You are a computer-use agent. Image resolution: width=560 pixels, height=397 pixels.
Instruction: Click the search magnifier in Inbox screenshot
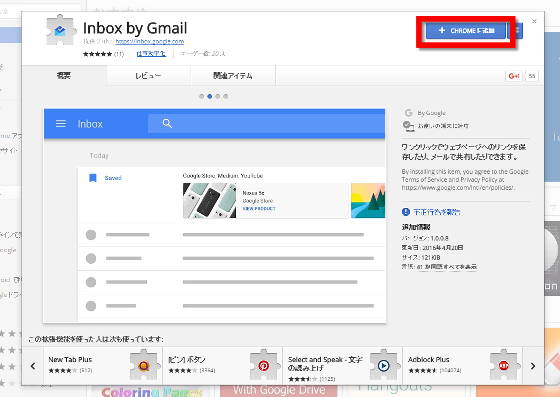tap(167, 124)
